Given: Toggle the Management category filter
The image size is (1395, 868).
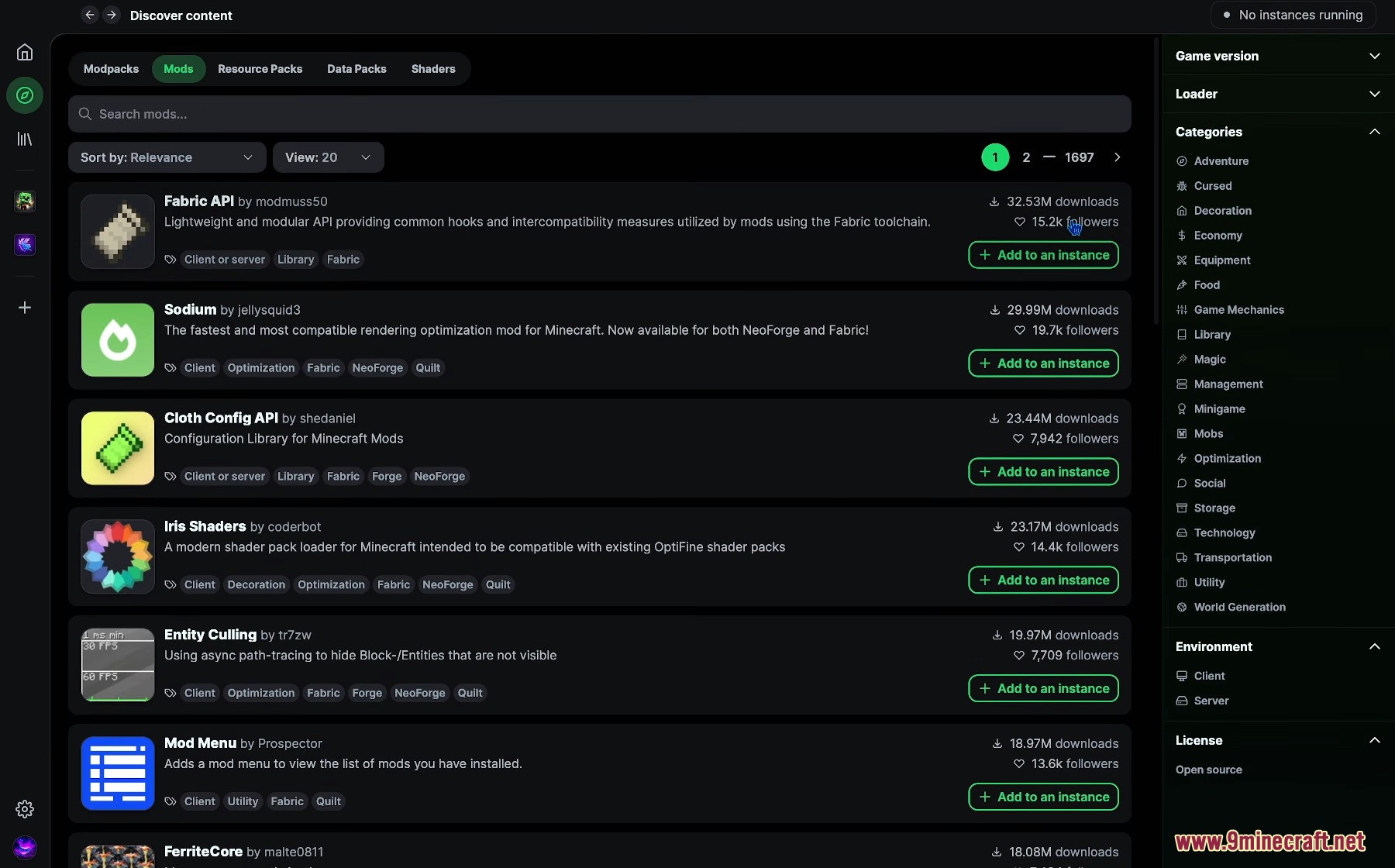Looking at the screenshot, I should 1220,384.
